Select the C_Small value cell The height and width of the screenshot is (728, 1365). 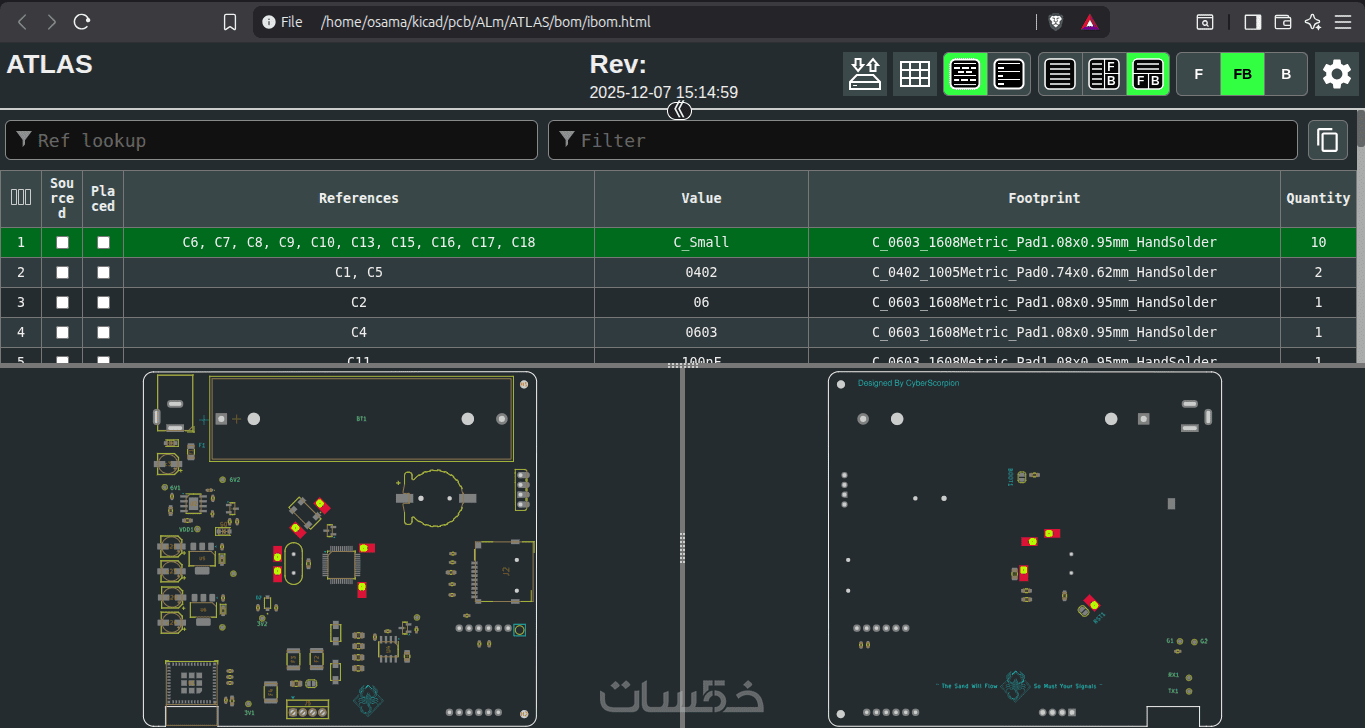[701, 242]
